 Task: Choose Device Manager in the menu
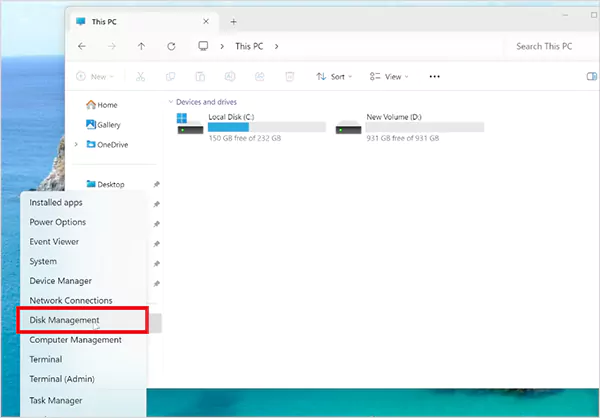pos(60,281)
